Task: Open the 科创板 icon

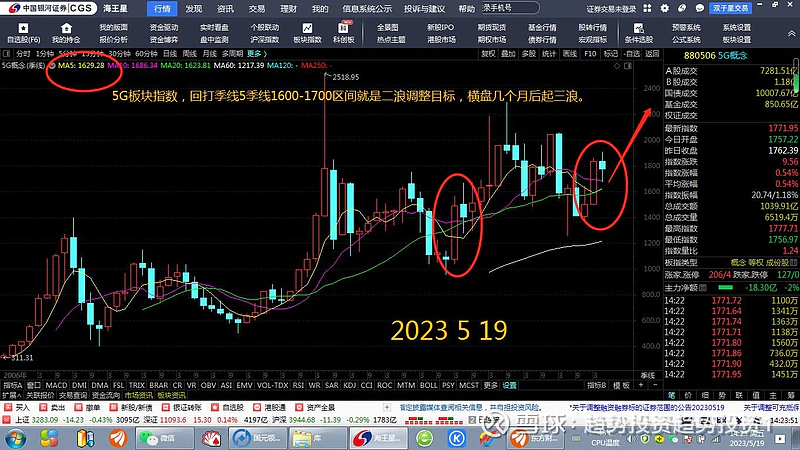Action: [x=344, y=28]
